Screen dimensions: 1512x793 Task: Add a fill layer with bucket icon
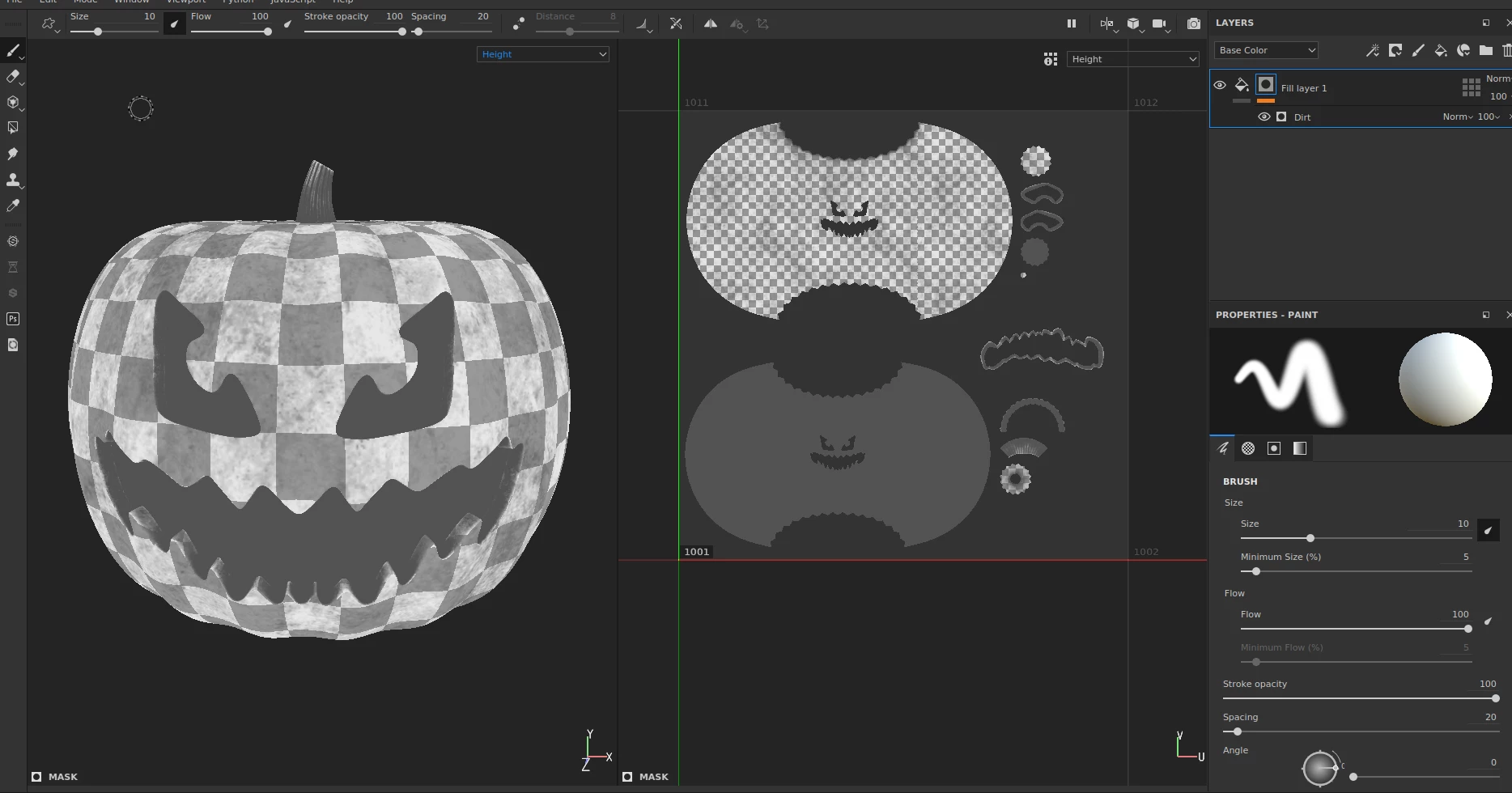(1441, 50)
